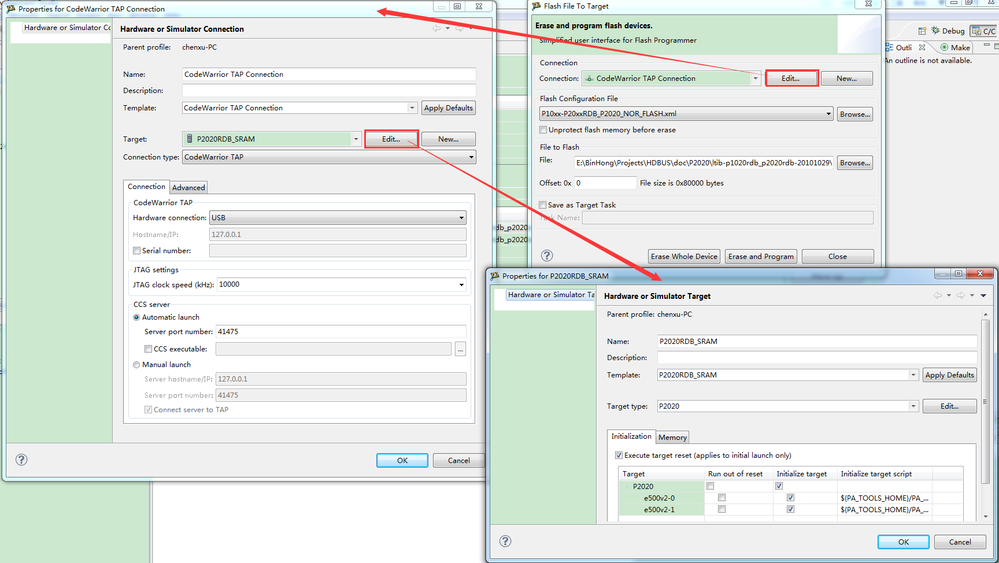Open the Flash Configuration File dropdown
999x563 pixels.
tap(828, 114)
